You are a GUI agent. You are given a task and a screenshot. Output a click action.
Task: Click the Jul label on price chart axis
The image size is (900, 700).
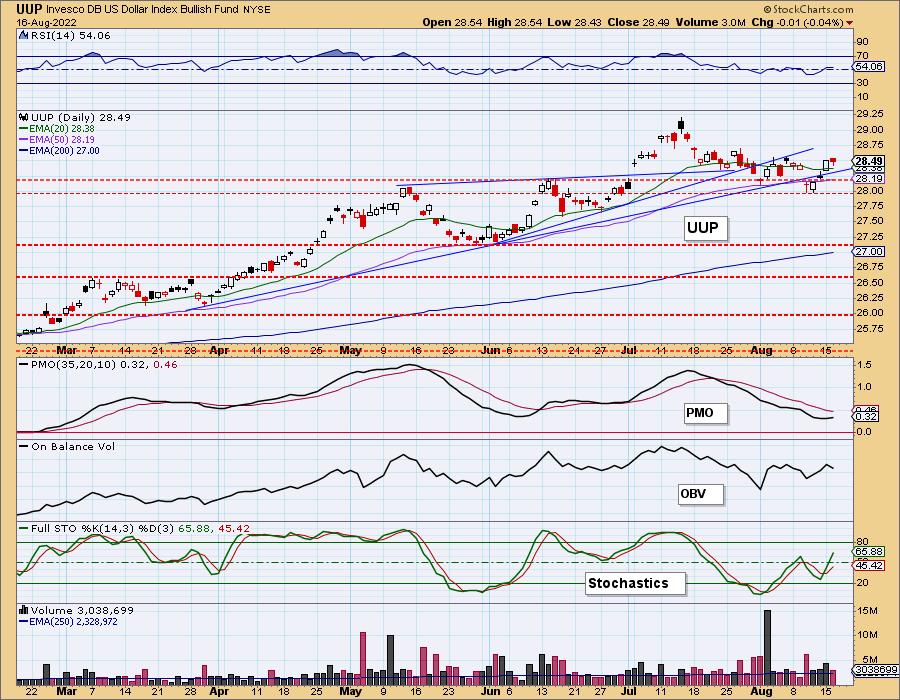coord(629,350)
